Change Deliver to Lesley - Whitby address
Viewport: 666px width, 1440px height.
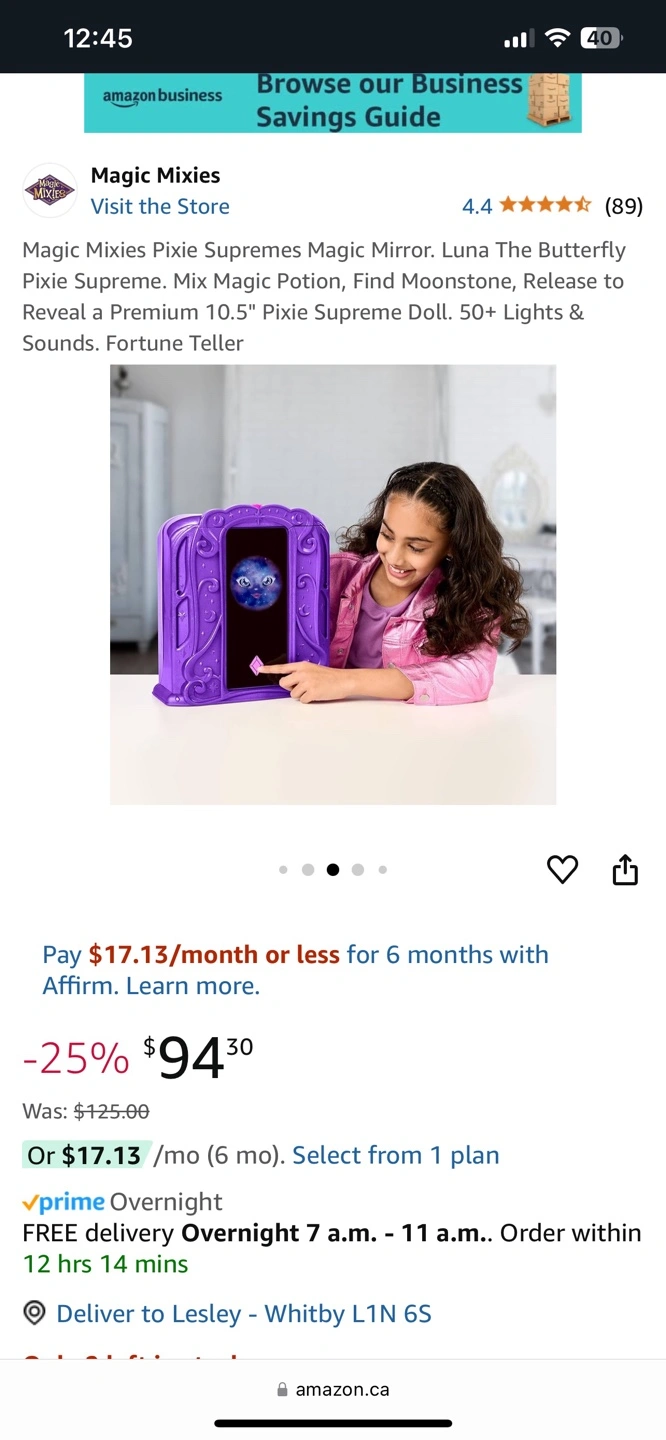tap(244, 1313)
